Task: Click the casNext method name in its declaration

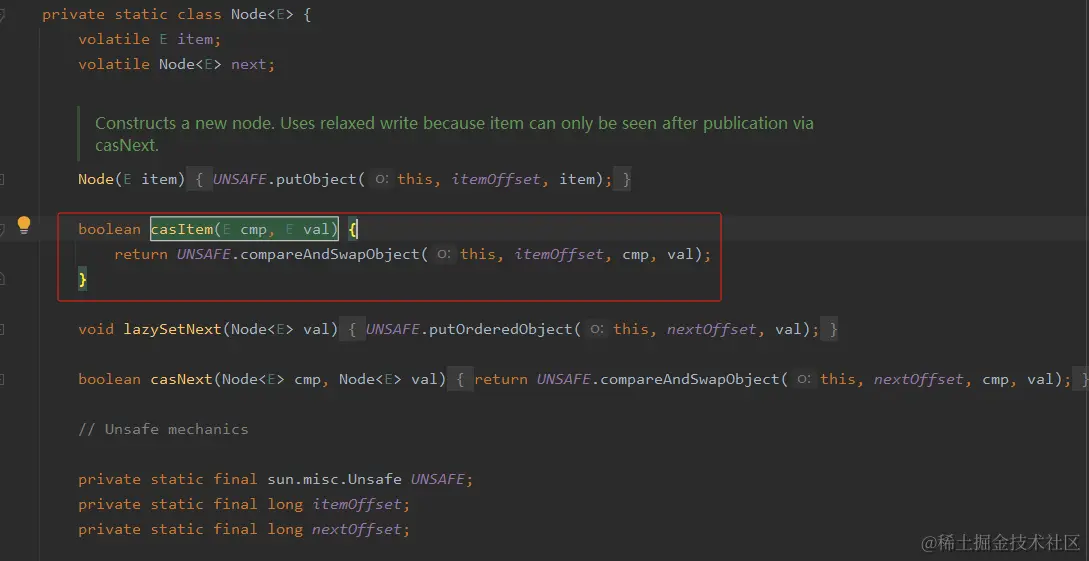Action: pos(181,379)
